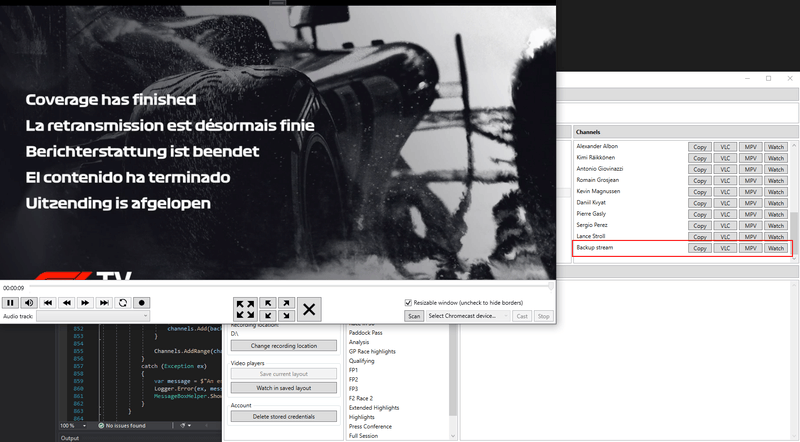Click the fast forward double-arrow icon
800x442 pixels.
click(85, 303)
